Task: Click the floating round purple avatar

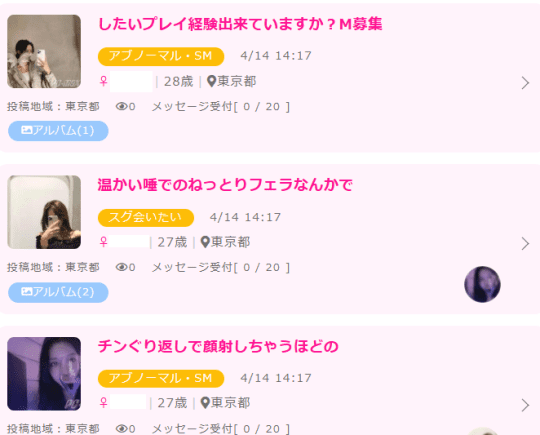Action: (482, 284)
